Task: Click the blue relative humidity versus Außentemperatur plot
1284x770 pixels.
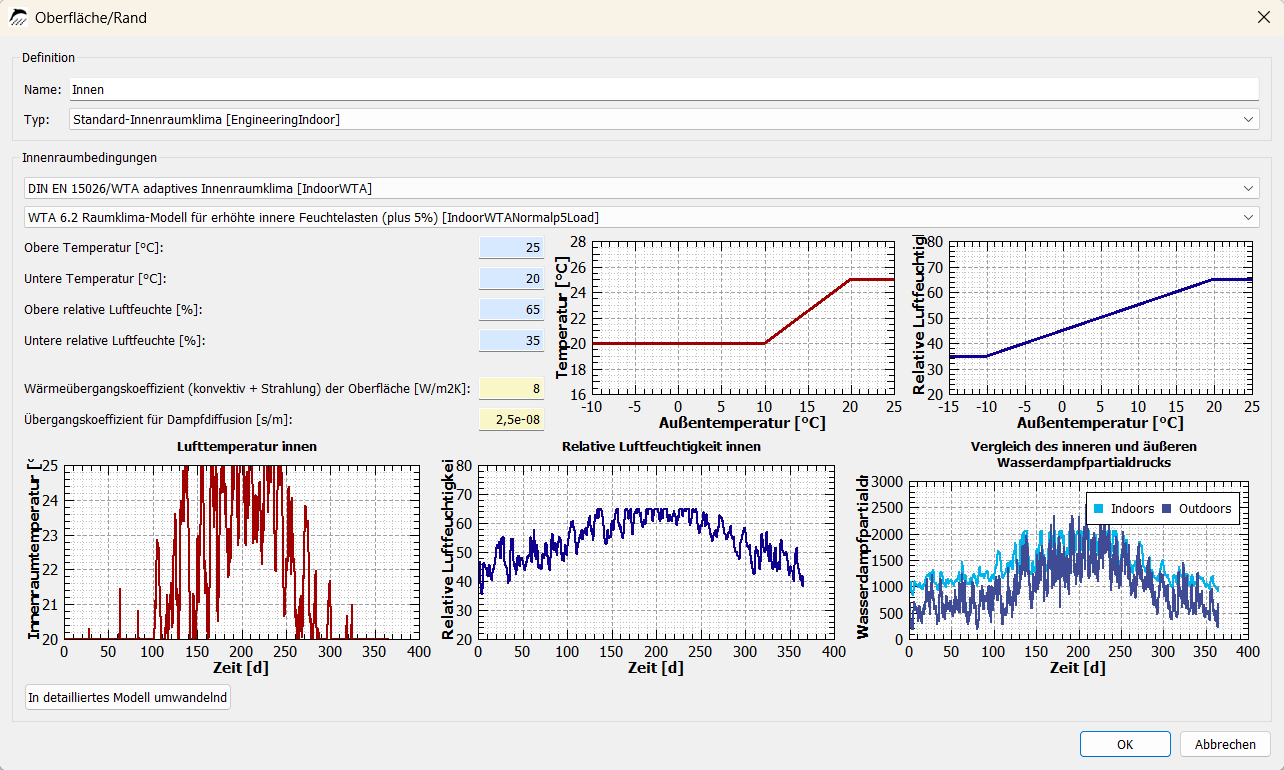Action: pyautogui.click(x=1099, y=317)
